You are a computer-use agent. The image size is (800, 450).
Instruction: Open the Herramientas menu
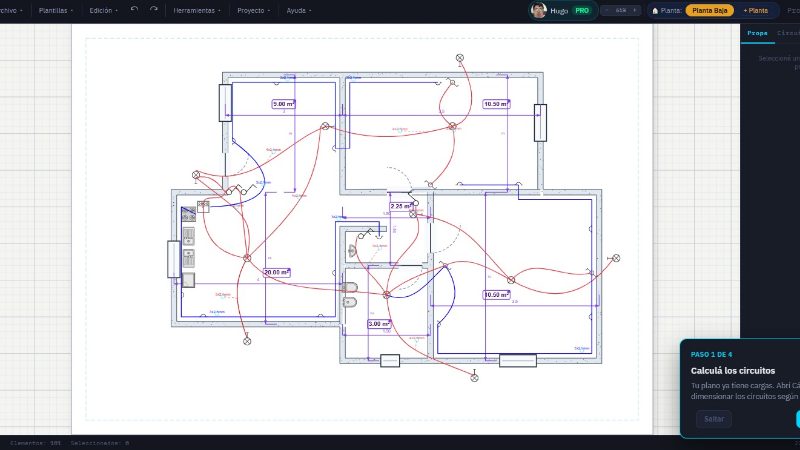(197, 10)
